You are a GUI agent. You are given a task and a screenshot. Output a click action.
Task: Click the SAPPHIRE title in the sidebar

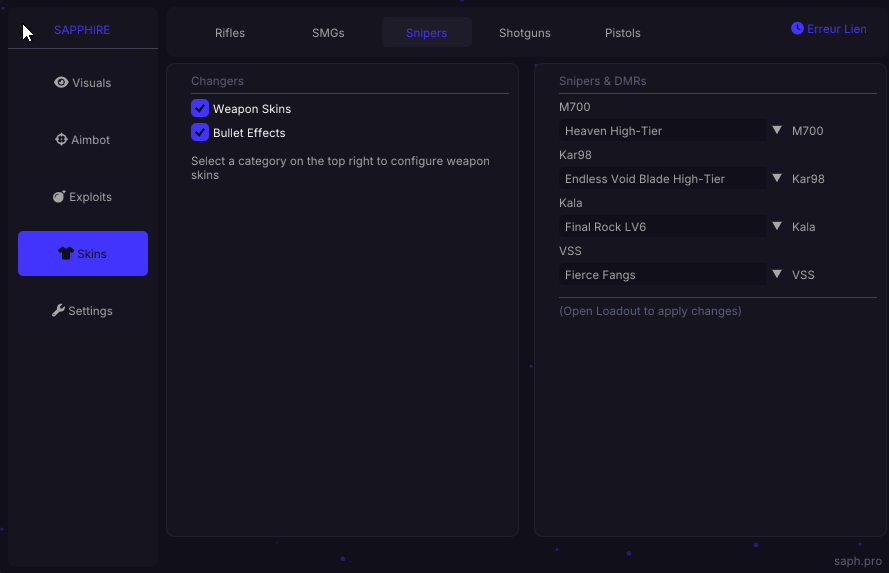[82, 30]
